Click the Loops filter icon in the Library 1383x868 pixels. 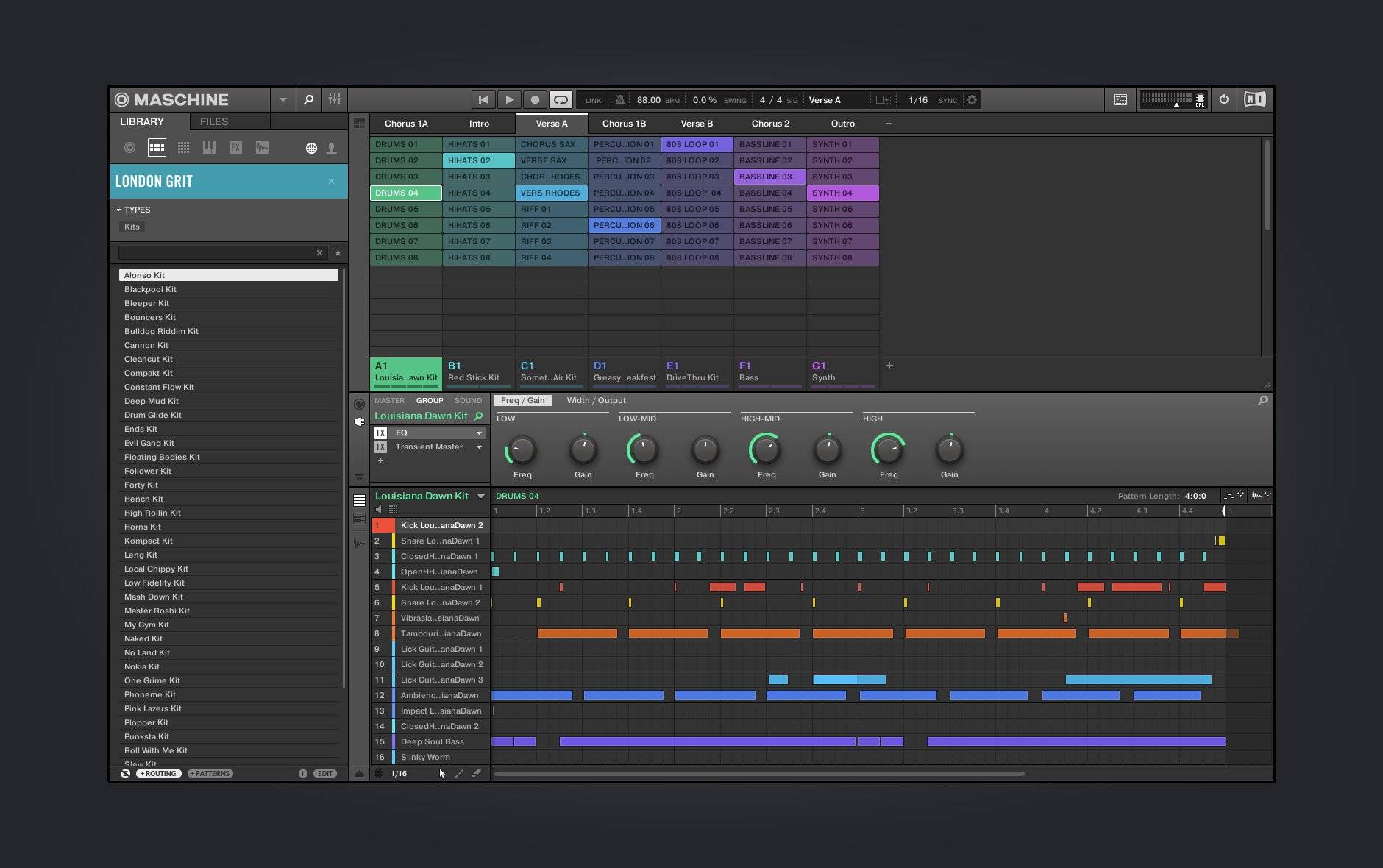[263, 147]
